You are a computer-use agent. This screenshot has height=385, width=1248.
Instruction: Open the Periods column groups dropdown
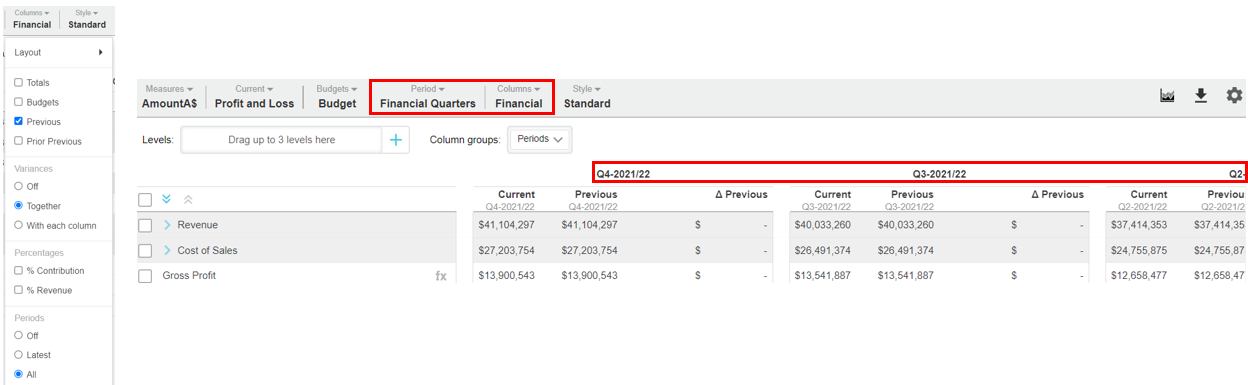(x=540, y=139)
